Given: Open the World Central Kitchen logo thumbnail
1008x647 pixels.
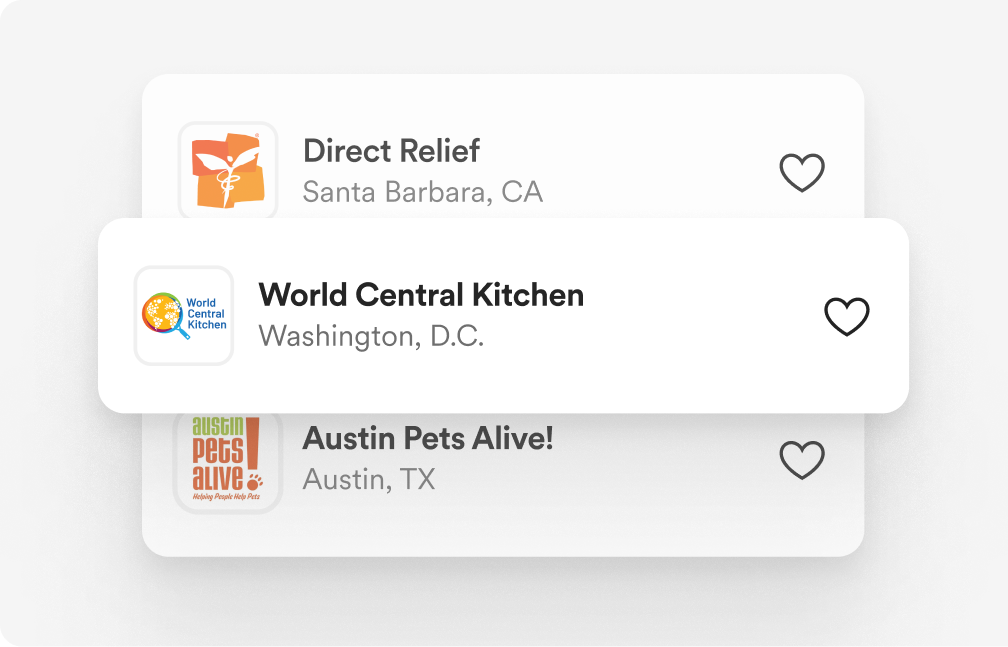Looking at the screenshot, I should (x=184, y=315).
